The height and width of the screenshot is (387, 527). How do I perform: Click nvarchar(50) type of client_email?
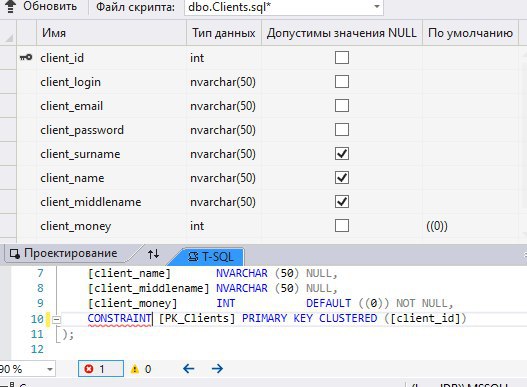pyautogui.click(x=224, y=106)
